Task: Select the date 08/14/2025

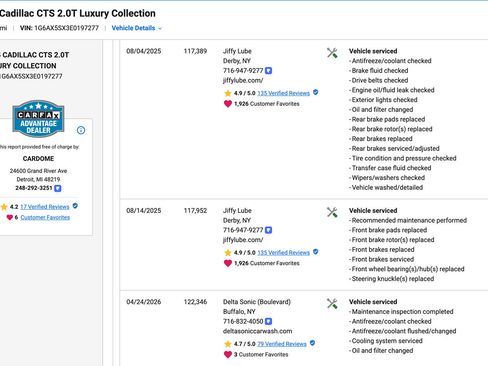Action: tap(144, 211)
